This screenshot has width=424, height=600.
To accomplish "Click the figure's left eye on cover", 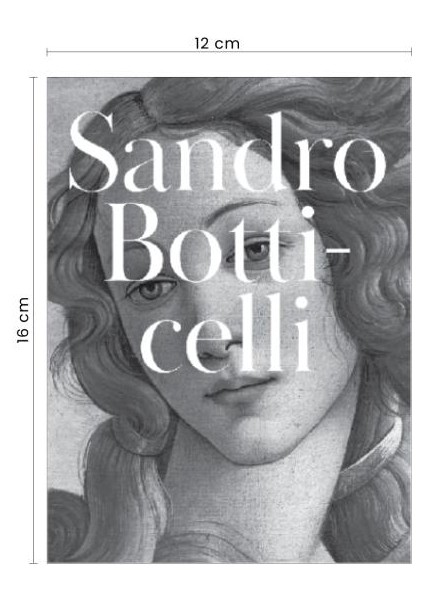I will 152,291.
